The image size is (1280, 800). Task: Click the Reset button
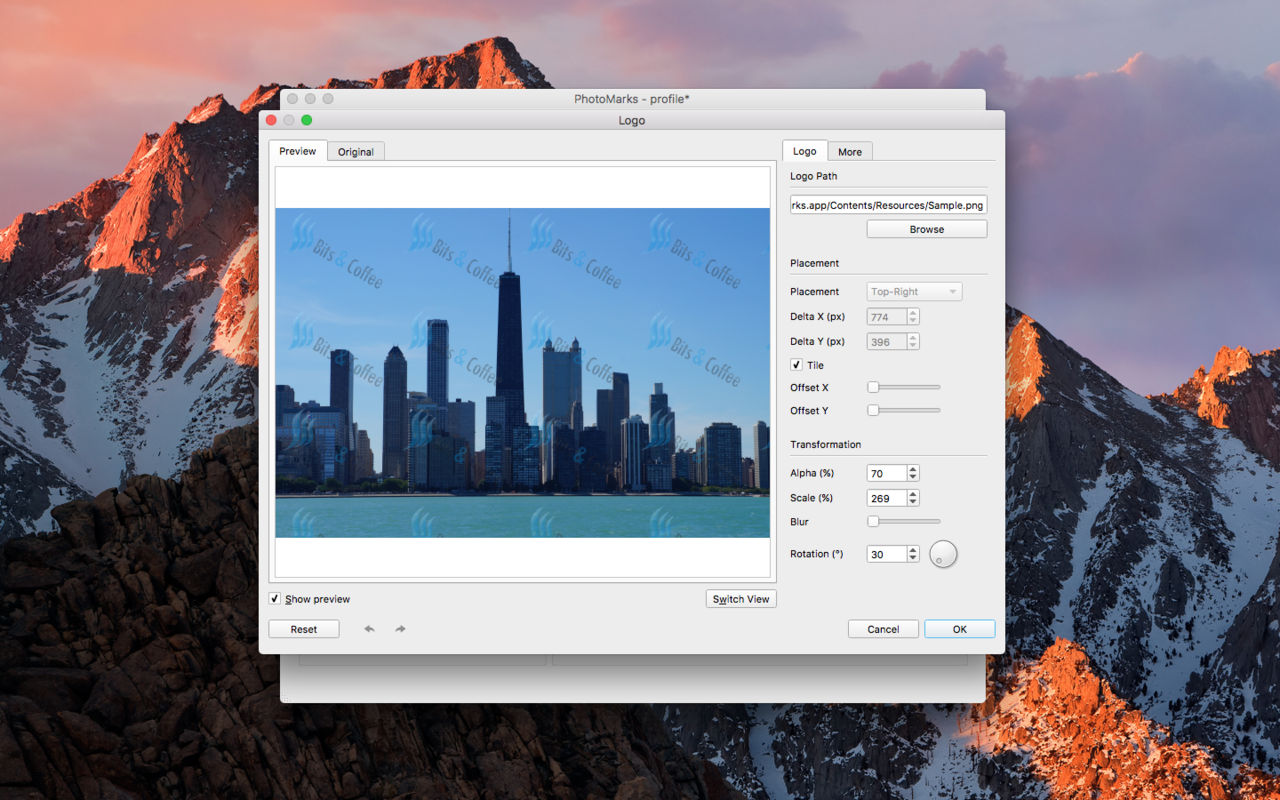pos(304,629)
